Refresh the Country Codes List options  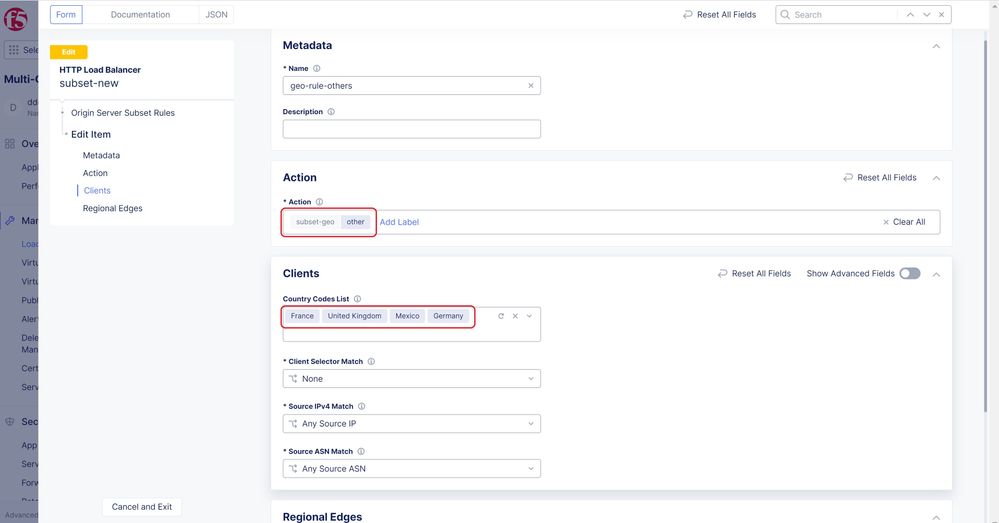tap(501, 316)
